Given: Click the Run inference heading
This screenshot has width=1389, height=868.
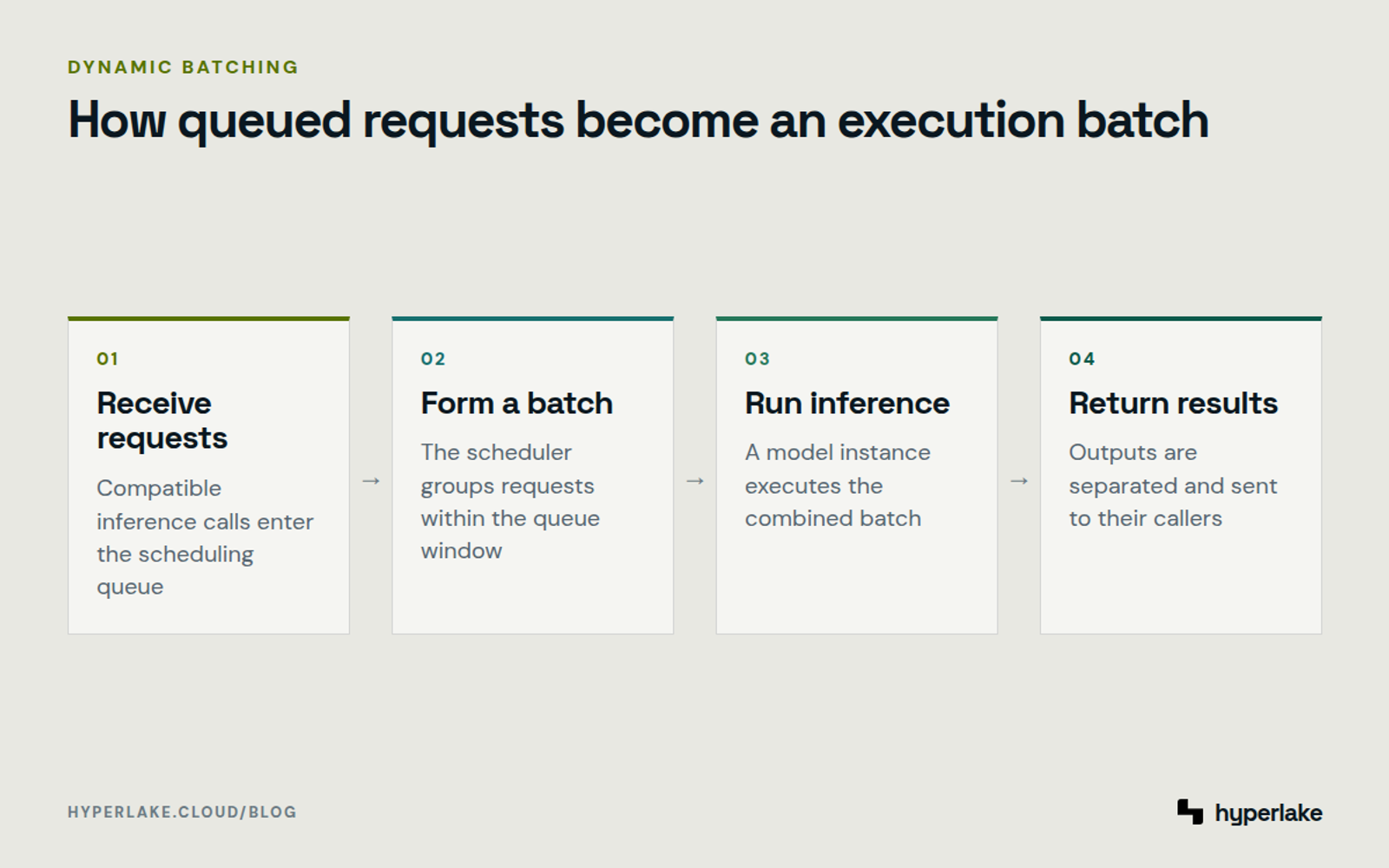Looking at the screenshot, I should click(847, 404).
